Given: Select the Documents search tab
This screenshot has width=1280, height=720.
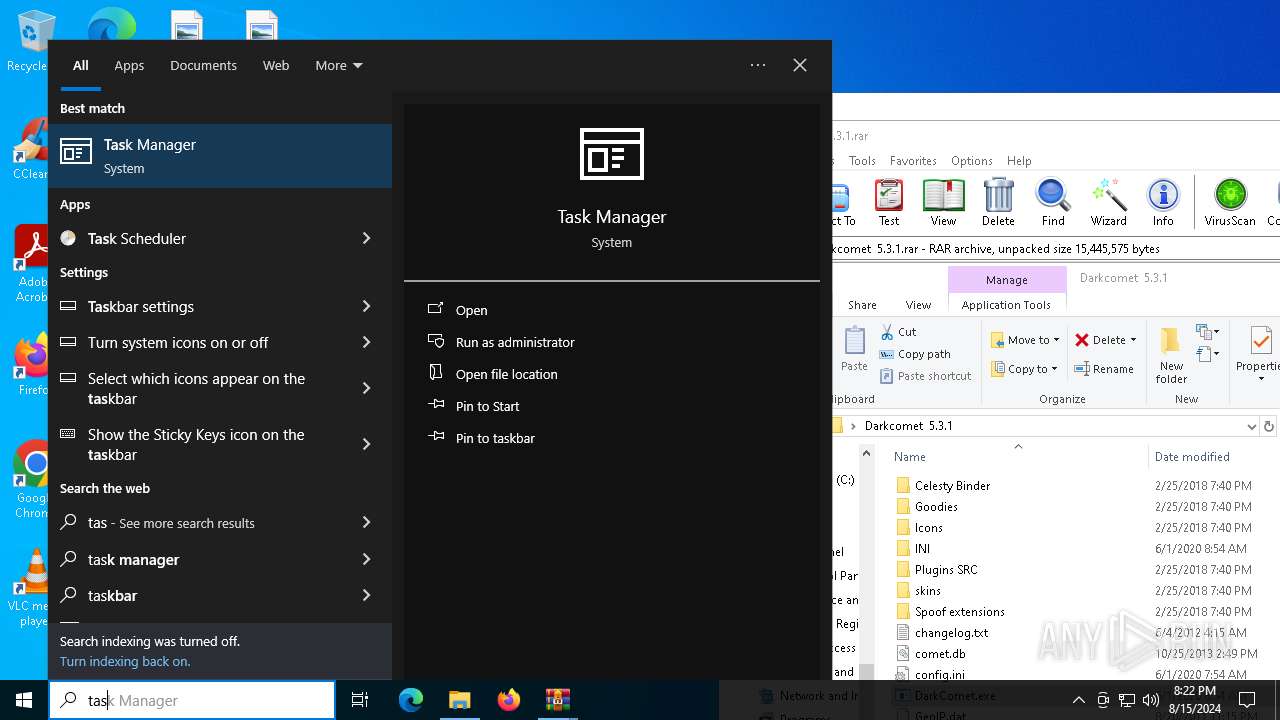Looking at the screenshot, I should [203, 65].
